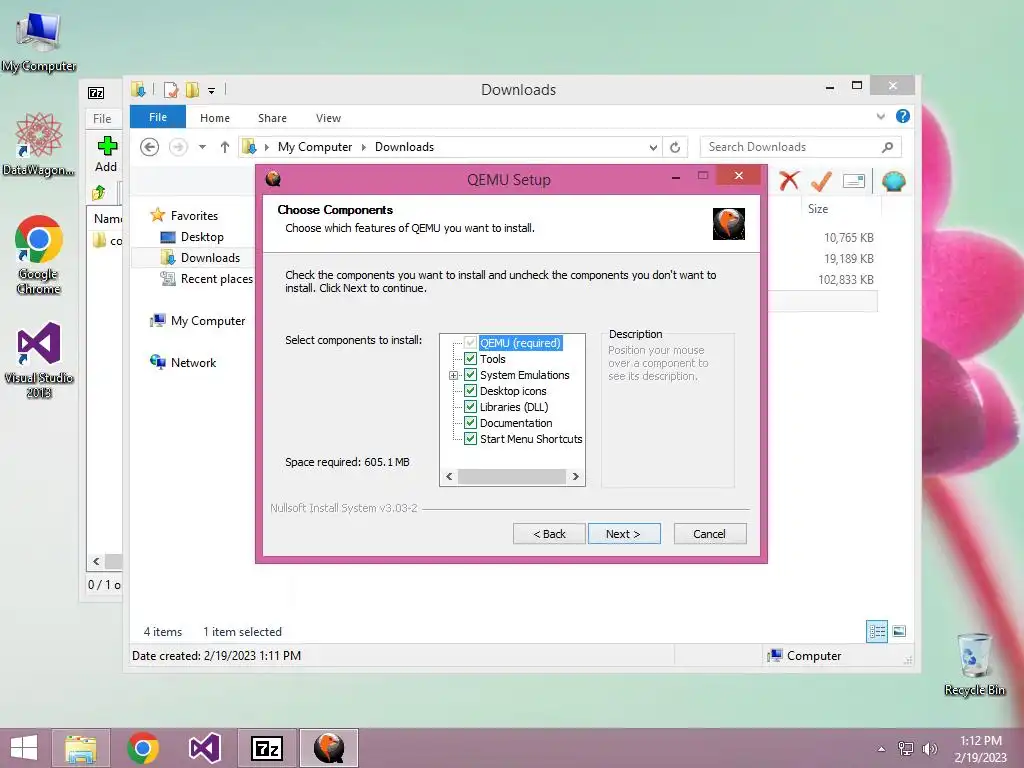Viewport: 1024px width, 768px height.
Task: Refresh the Downloads folder
Action: pyautogui.click(x=675, y=148)
